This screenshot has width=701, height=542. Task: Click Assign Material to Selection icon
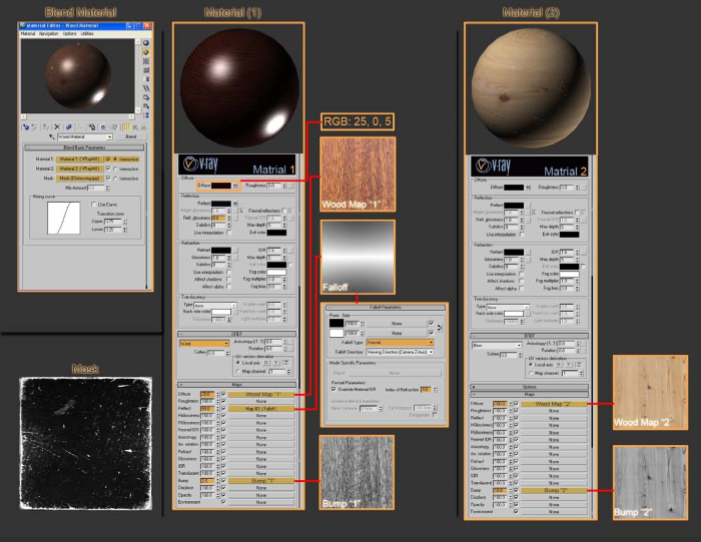point(46,127)
